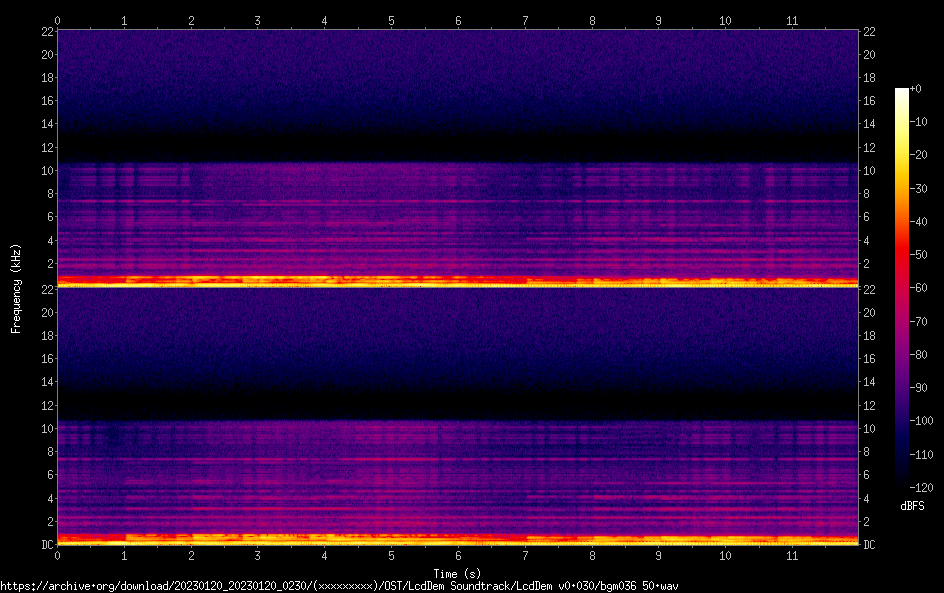The image size is (944, 593).
Task: Select the 11 second mark on the top axis
Action: click(x=792, y=20)
